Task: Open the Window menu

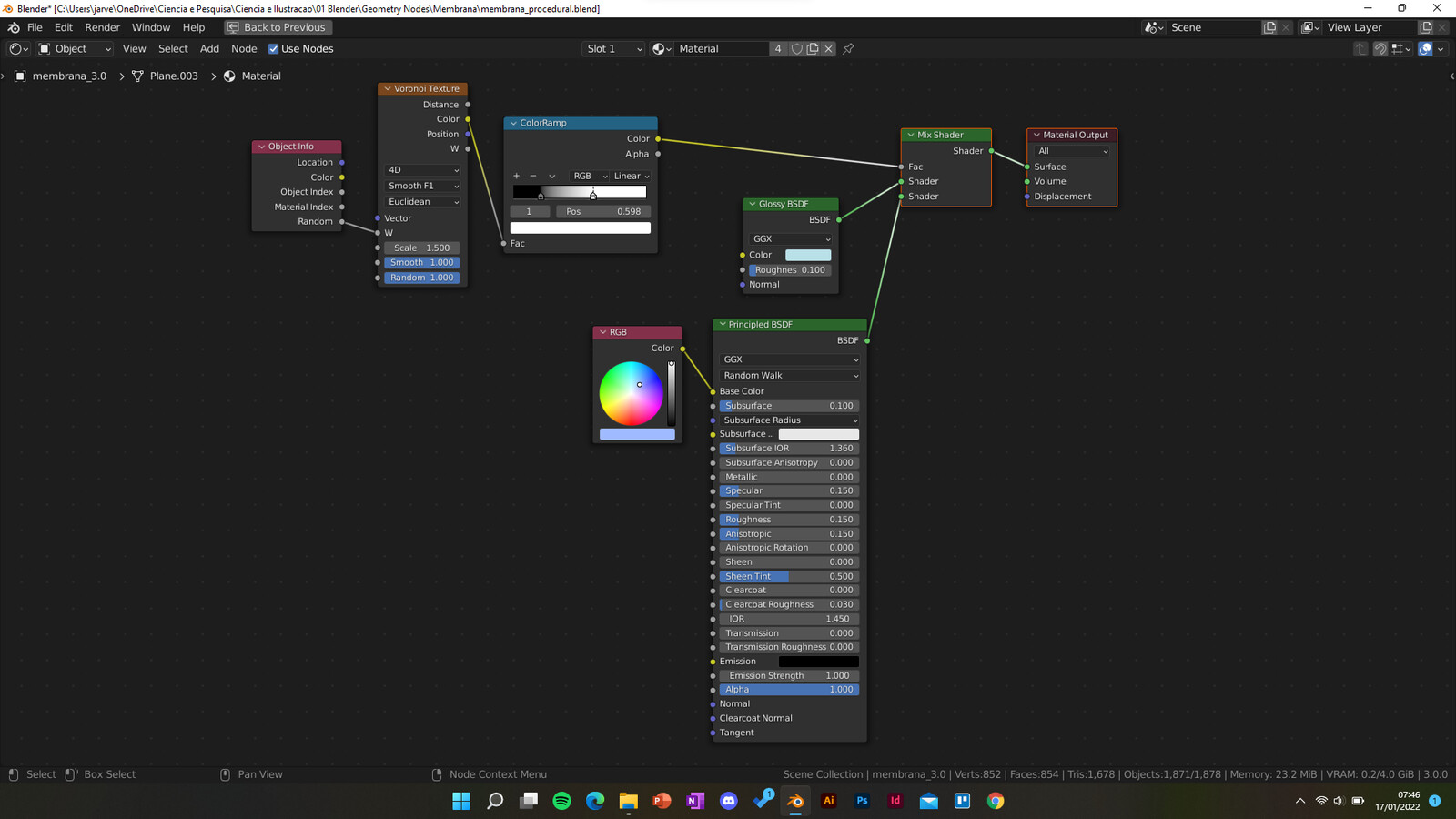Action: [x=151, y=27]
